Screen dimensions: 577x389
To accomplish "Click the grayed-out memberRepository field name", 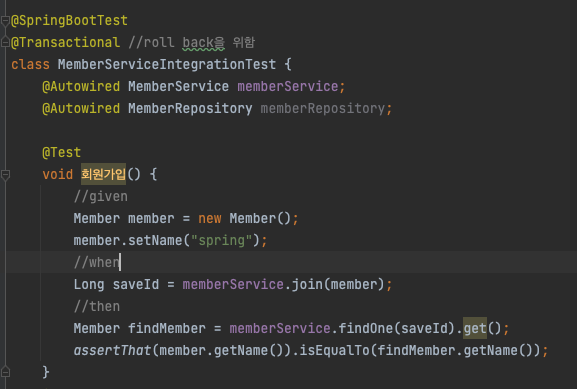I will (322, 109).
